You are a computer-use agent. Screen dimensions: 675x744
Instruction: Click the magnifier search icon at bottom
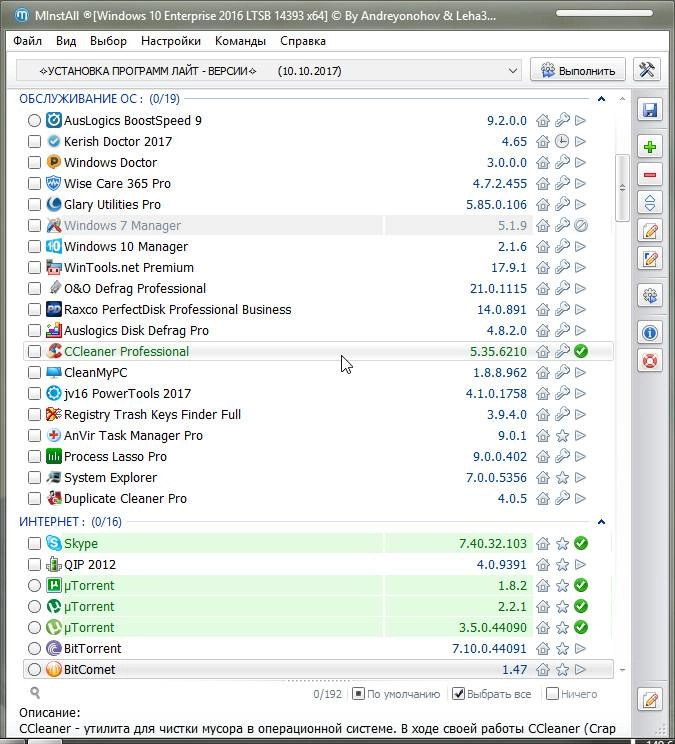click(x=35, y=693)
